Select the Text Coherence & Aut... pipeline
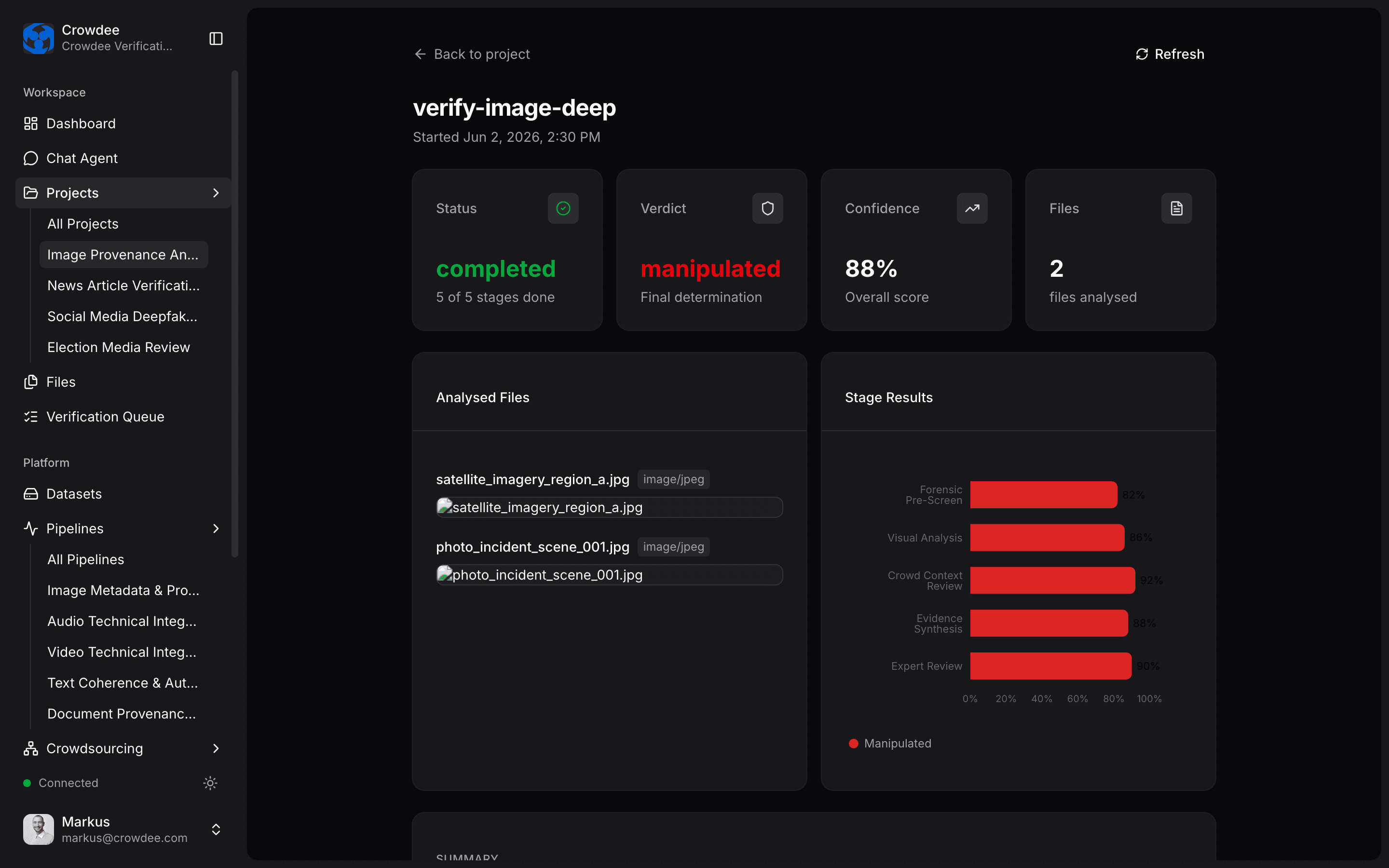The width and height of the screenshot is (1389, 868). (x=123, y=683)
